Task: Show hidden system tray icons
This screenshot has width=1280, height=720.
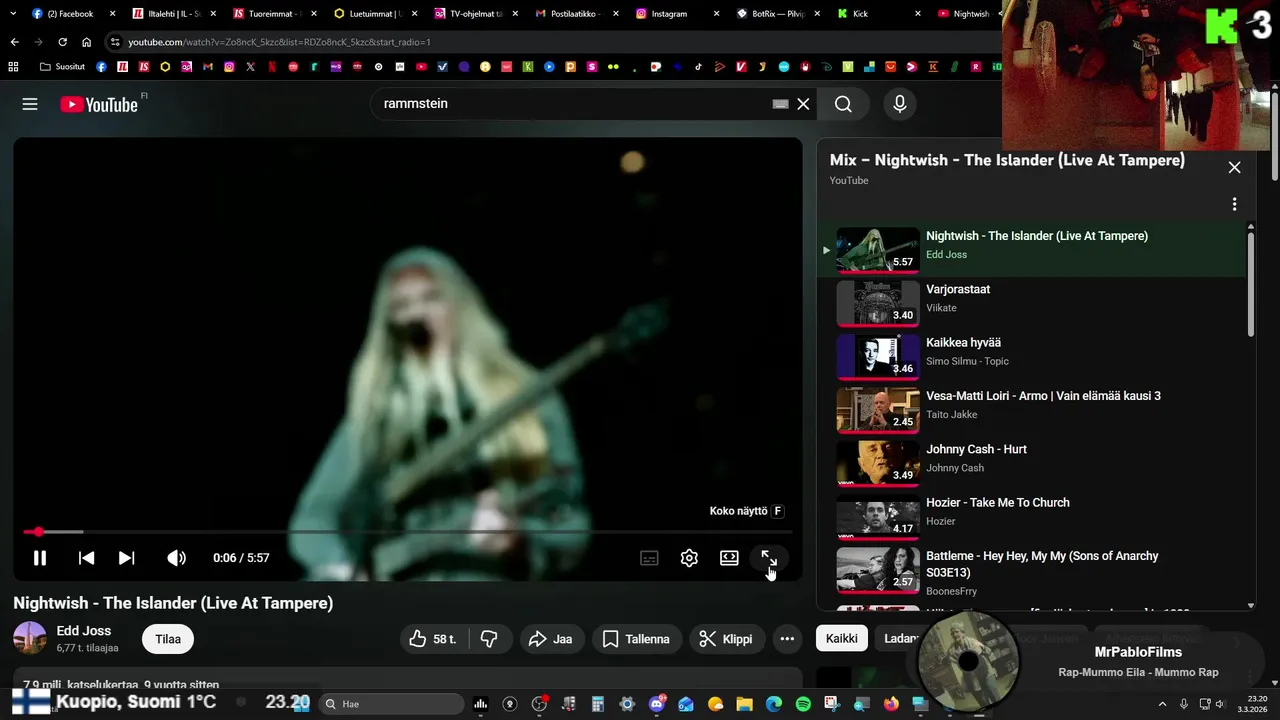Action: (1162, 704)
